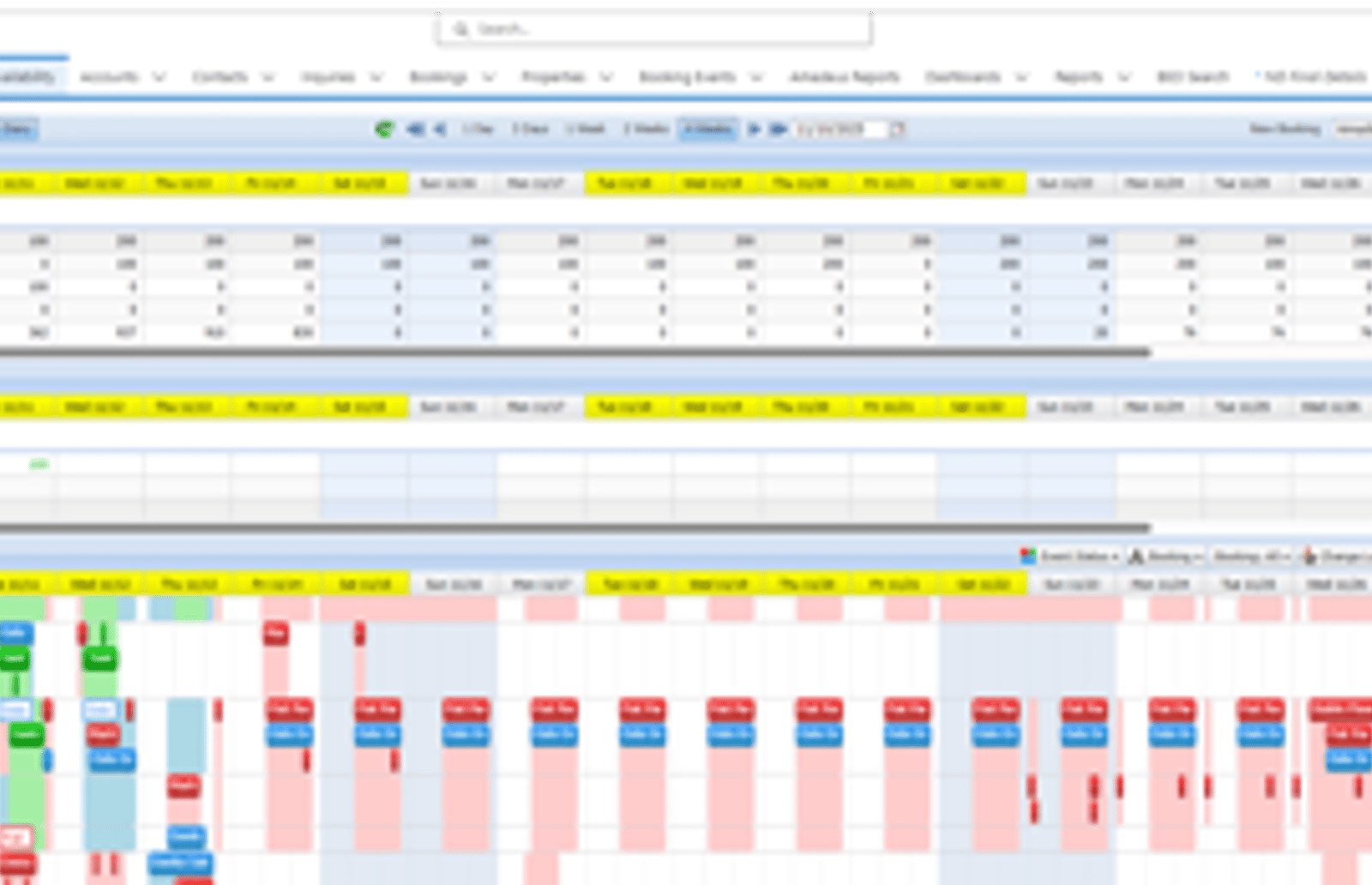Screen dimensions: 1372x885
Task: Open the Contacts tab
Action: coord(220,76)
